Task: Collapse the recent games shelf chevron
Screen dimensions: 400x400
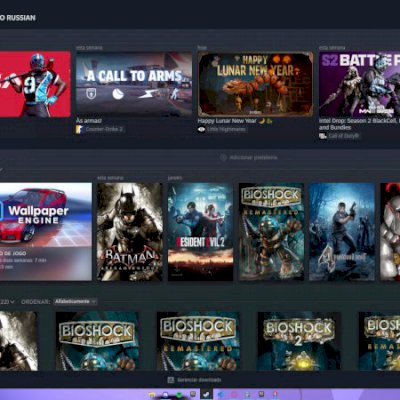Action: tap(1, 170)
